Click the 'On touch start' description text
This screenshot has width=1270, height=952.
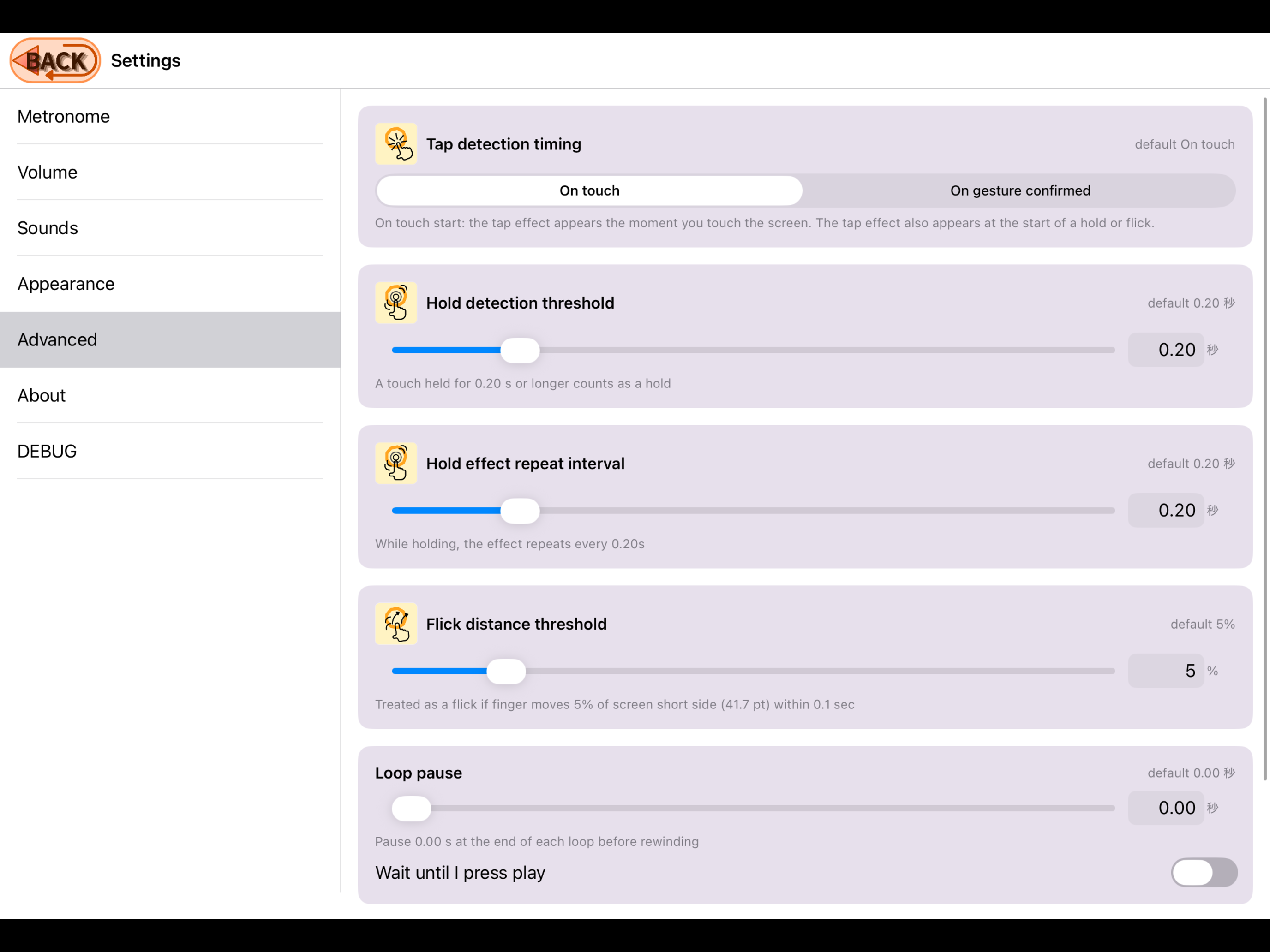point(765,223)
